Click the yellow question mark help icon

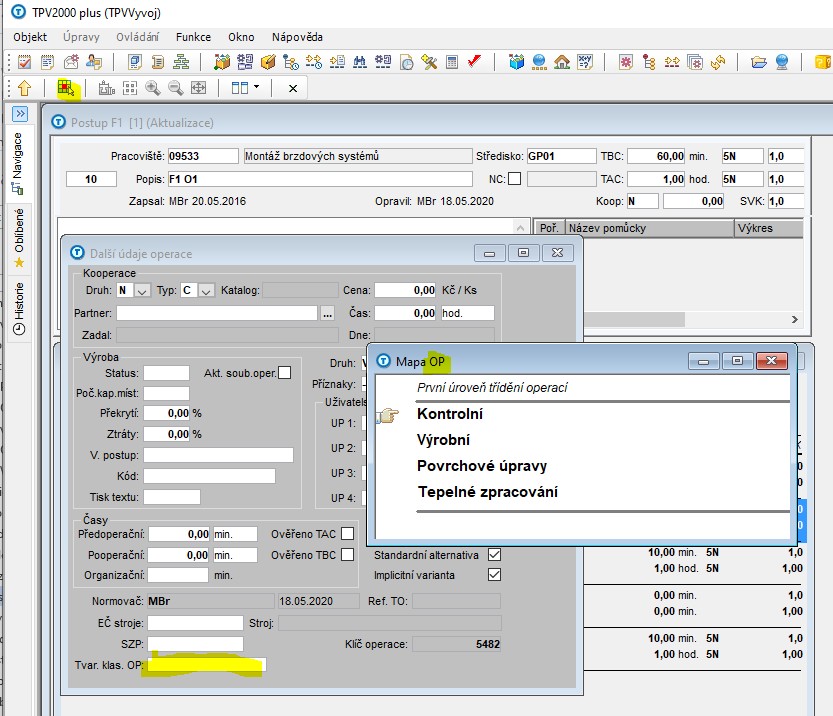pos(823,62)
